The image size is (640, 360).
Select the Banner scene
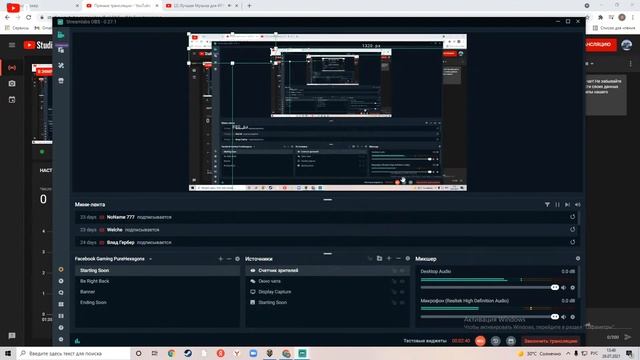coord(158,292)
